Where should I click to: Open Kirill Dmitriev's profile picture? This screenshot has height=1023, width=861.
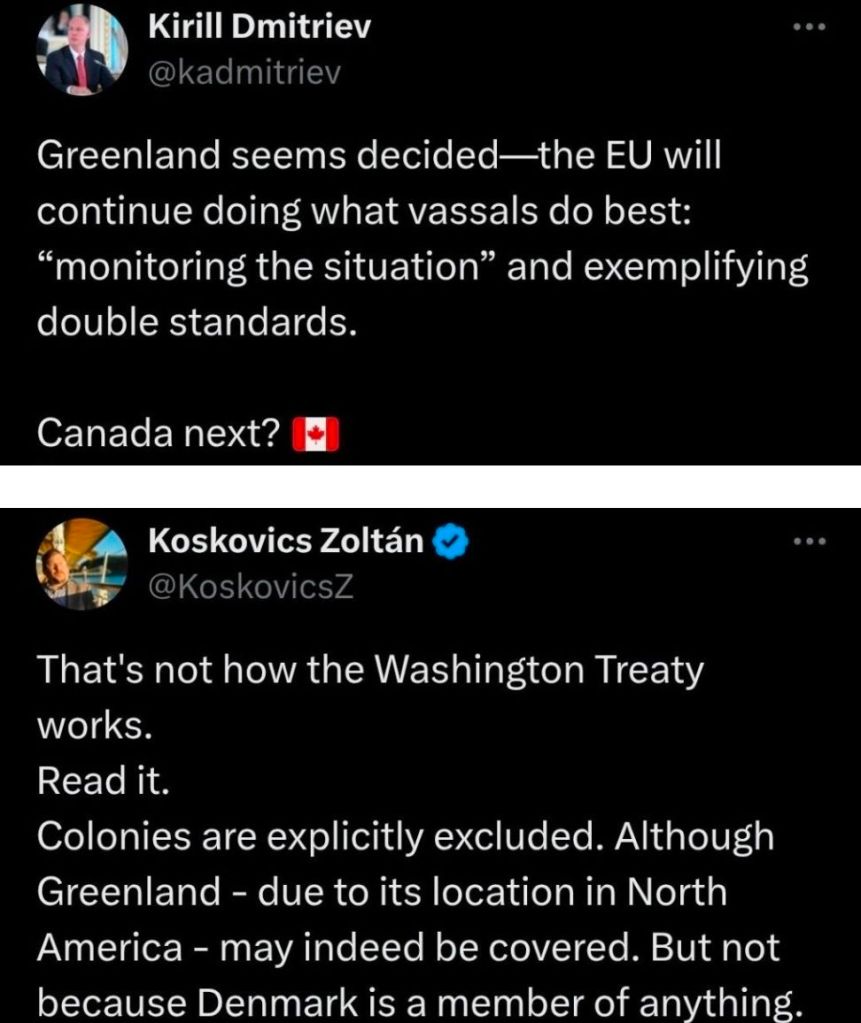pyautogui.click(x=83, y=54)
